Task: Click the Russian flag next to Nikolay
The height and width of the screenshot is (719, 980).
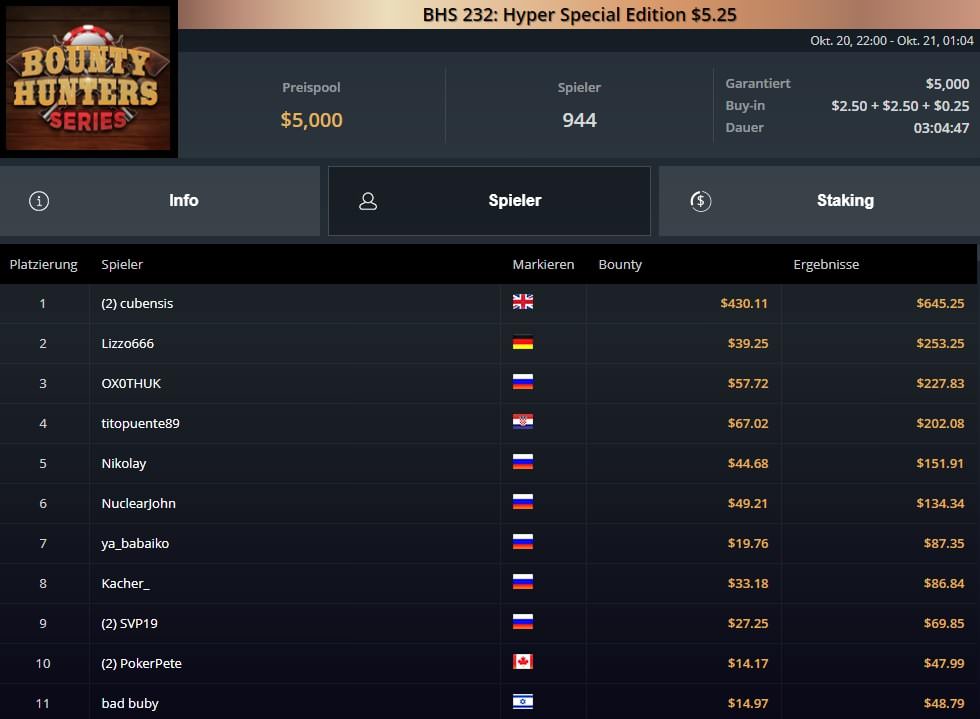Action: click(522, 462)
